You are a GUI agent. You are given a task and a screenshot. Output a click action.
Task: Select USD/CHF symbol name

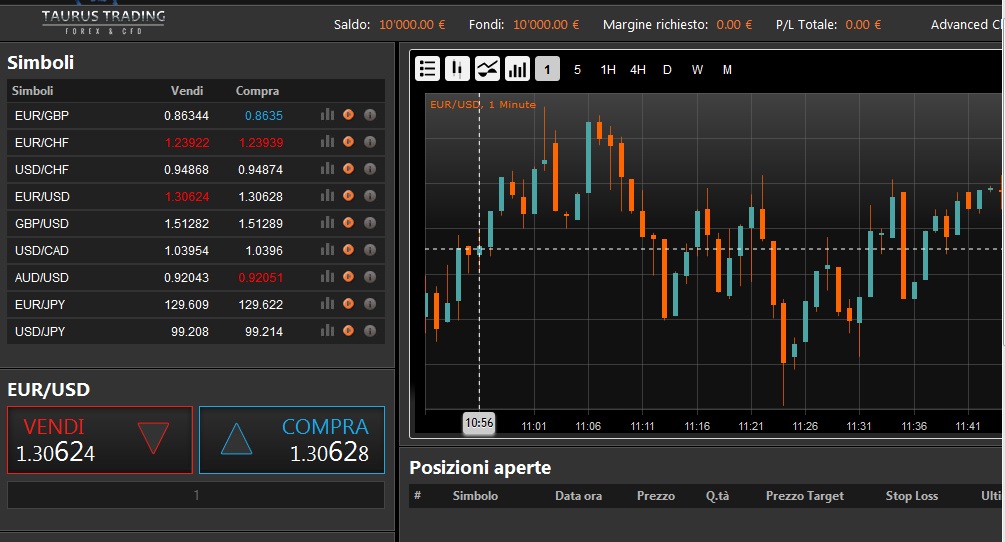[42, 170]
